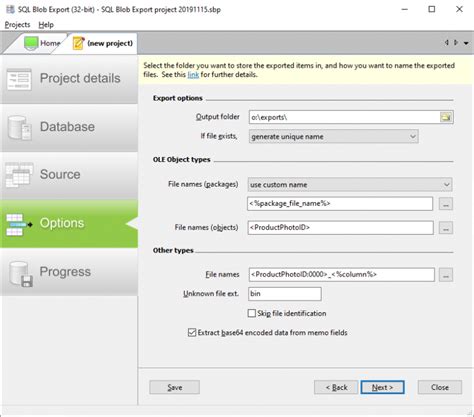Screen dimensions: 474x417
Task: Click the Project details form icon
Action: pos(19,79)
